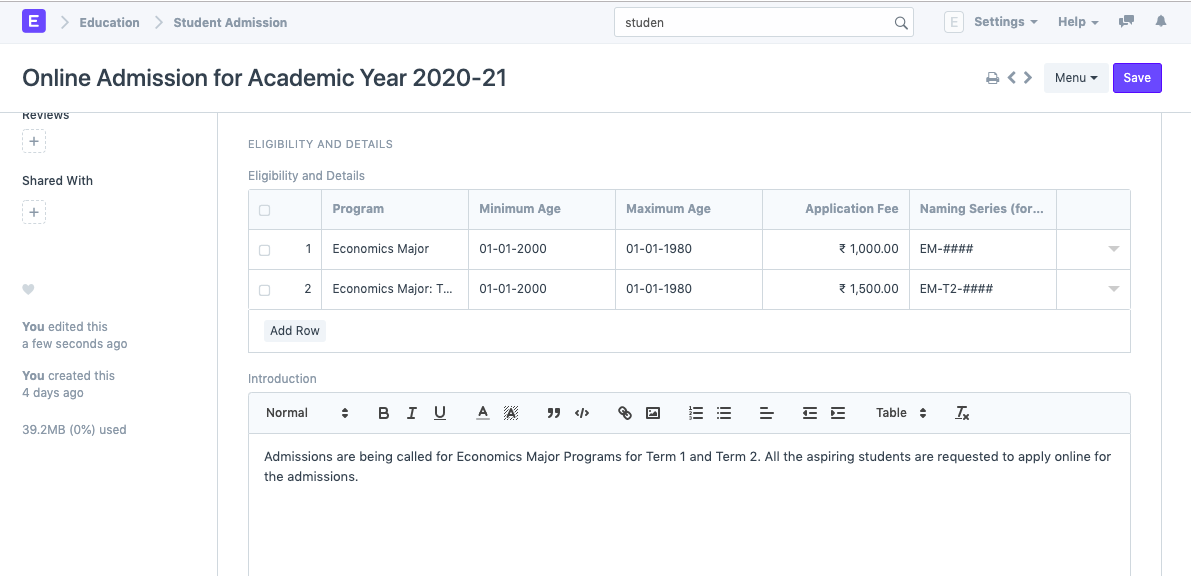Viewport: 1191px width, 576px height.
Task: Like this document with the heart icon
Action: 28,289
